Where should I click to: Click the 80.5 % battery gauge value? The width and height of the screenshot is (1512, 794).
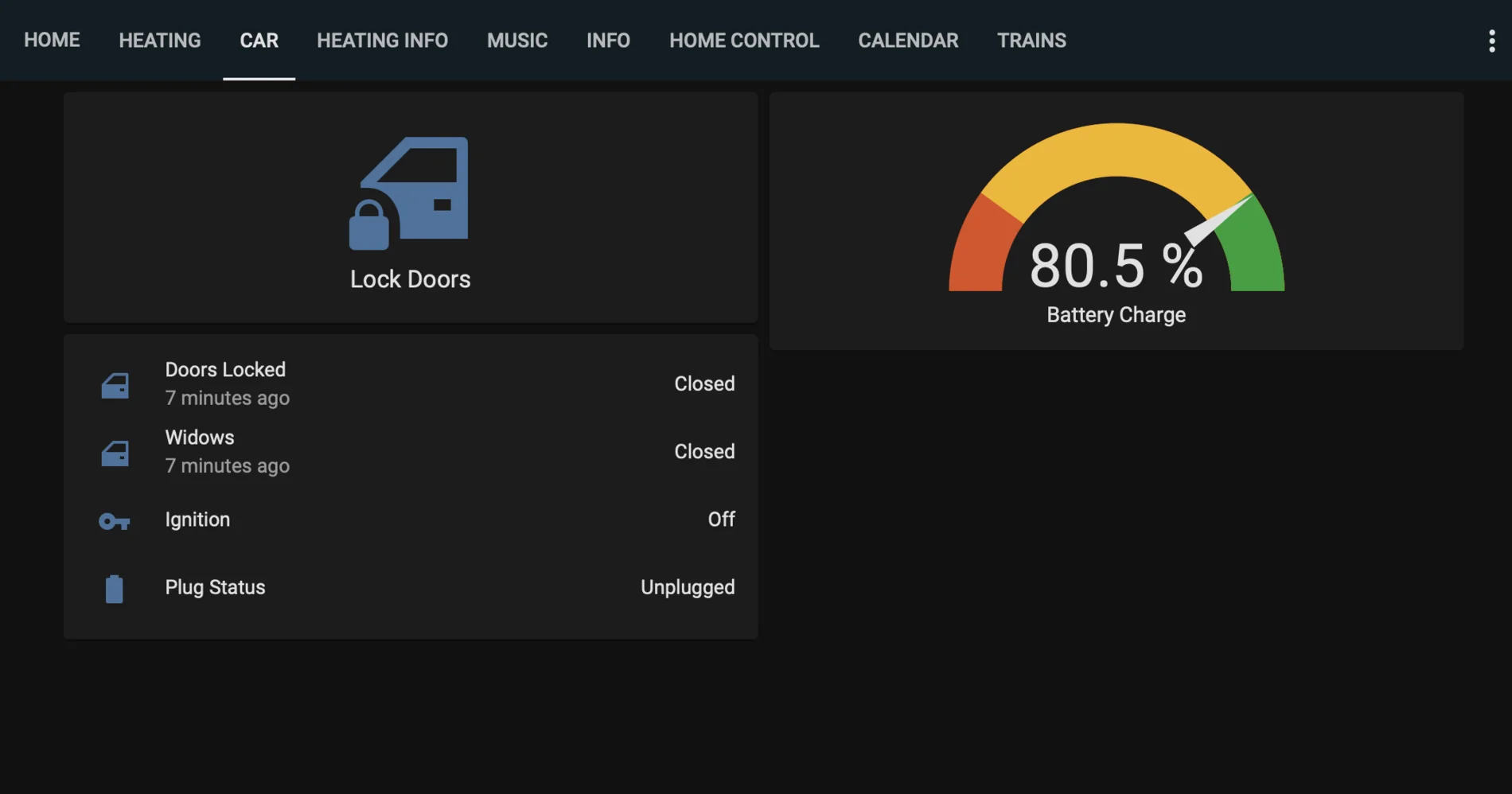1116,266
